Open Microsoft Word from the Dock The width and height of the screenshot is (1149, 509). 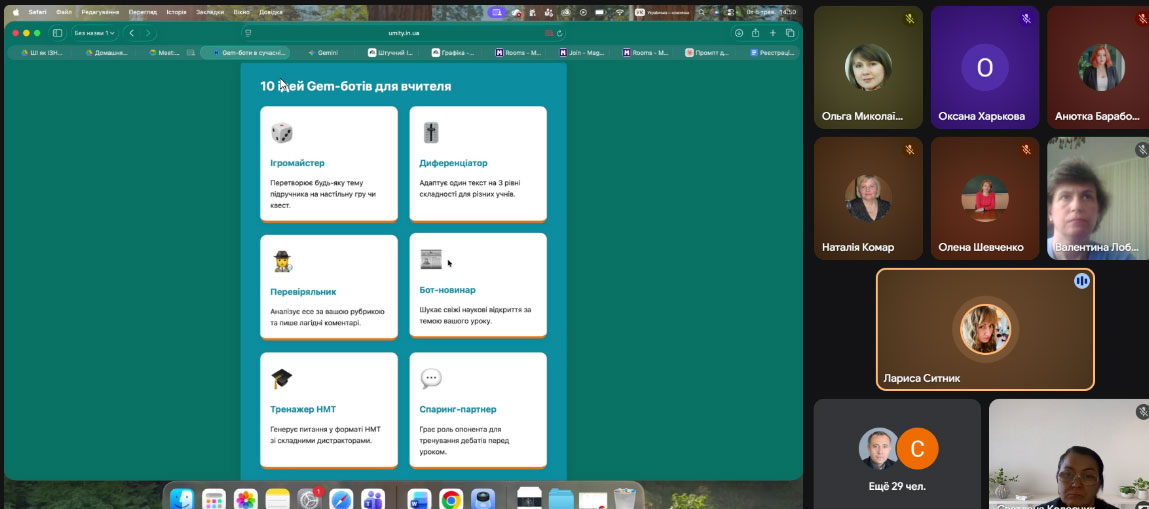pyautogui.click(x=419, y=499)
